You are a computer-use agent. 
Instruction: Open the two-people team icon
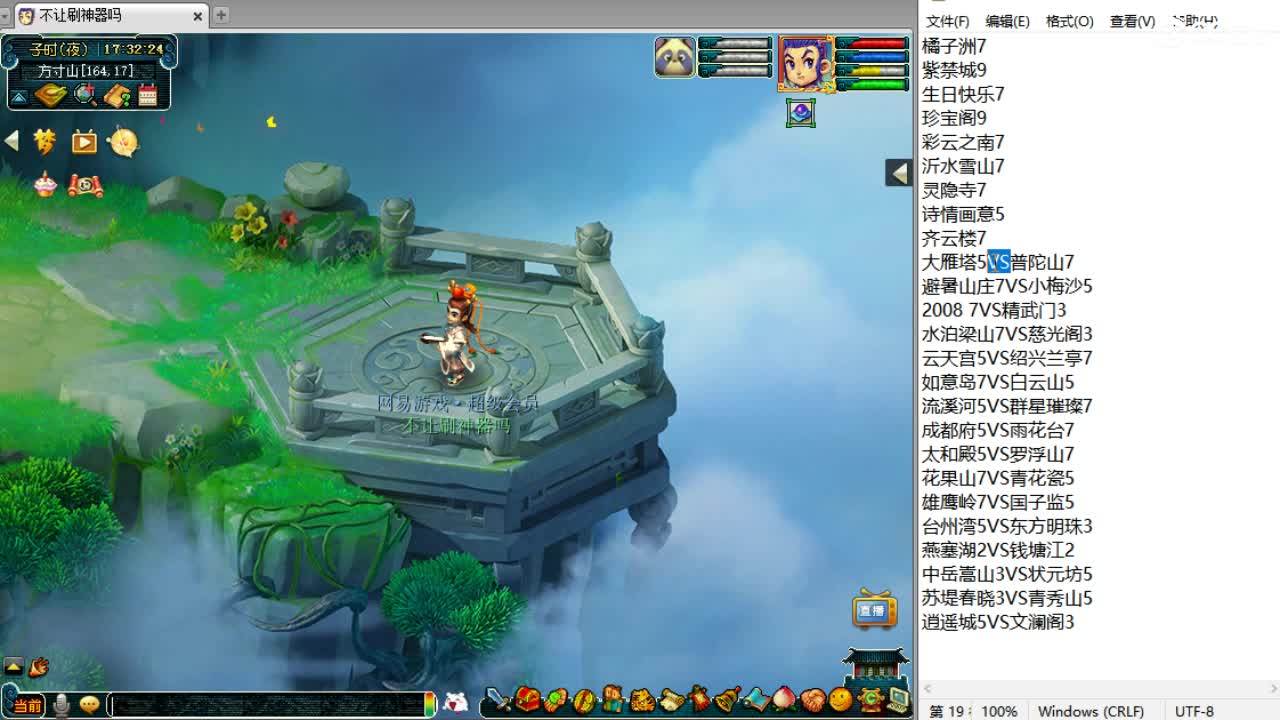(612, 699)
